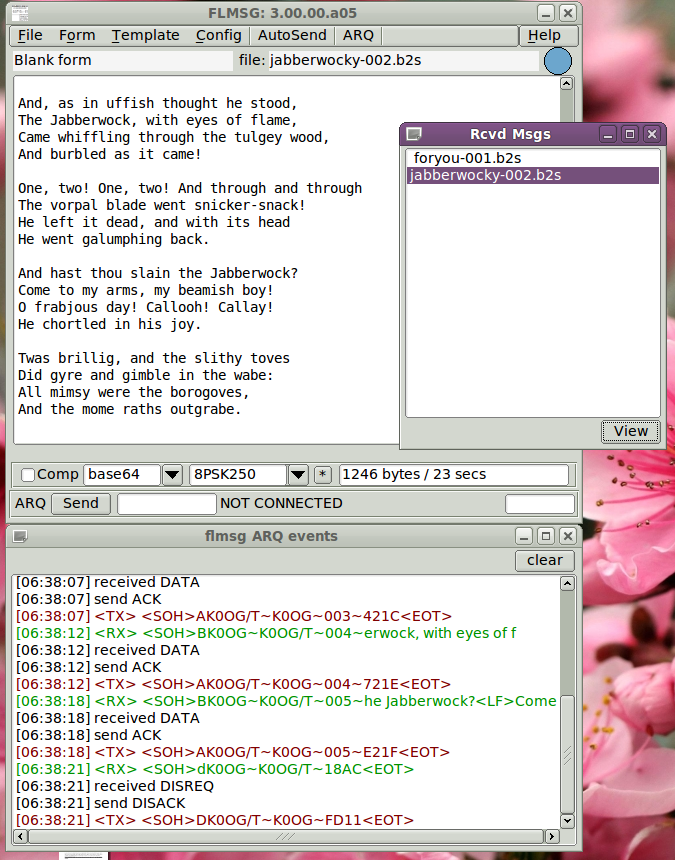This screenshot has width=675, height=860.
Task: Open the Help menu
Action: 544,36
